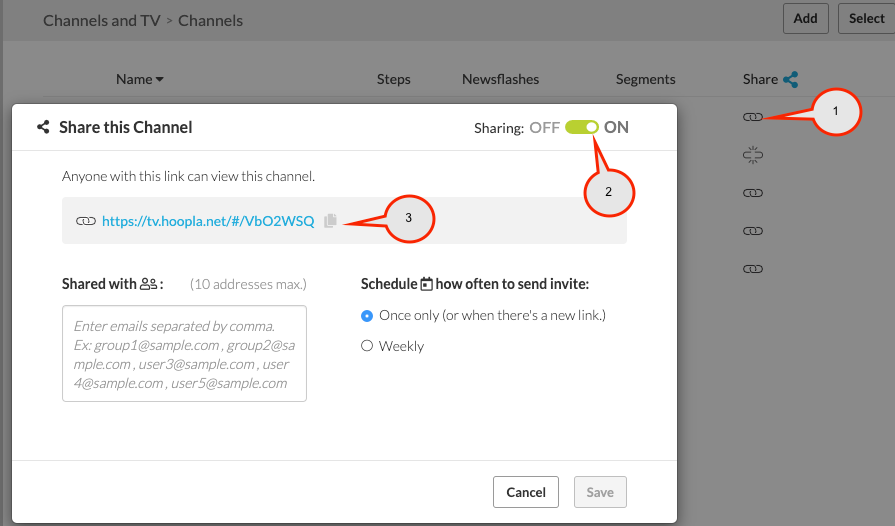Screen dimensions: 895x526
Task: Click the people icon next to Shared with
Action: click(x=148, y=284)
